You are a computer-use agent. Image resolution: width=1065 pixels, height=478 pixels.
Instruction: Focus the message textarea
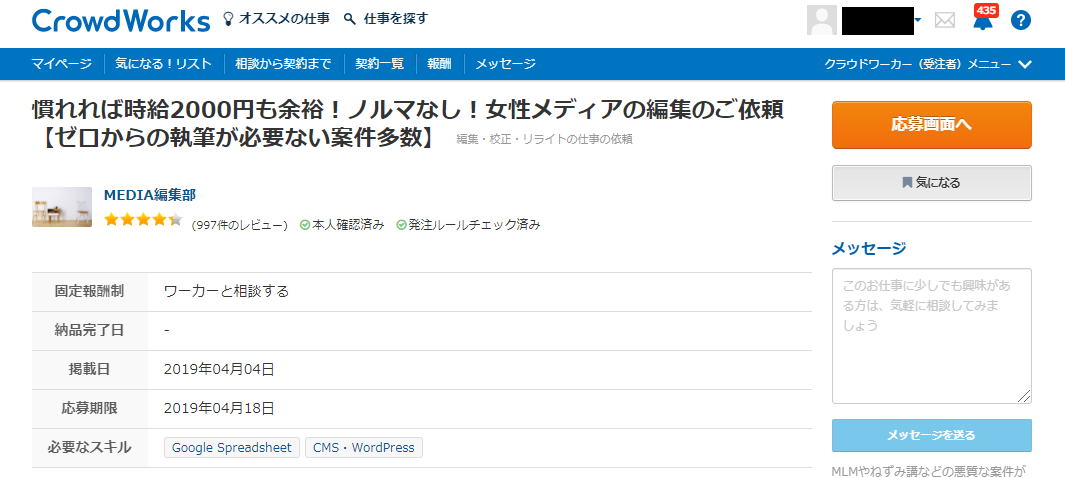click(x=931, y=336)
